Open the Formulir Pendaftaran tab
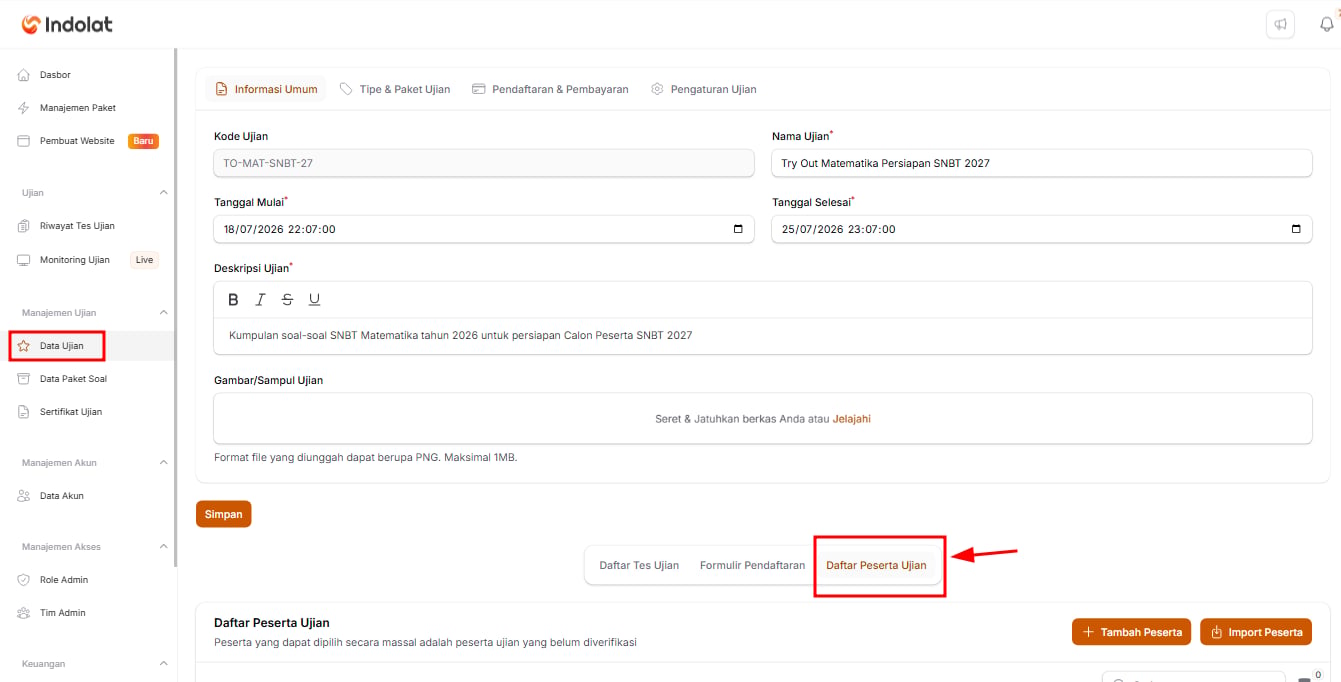The width and height of the screenshot is (1341, 682). click(752, 565)
